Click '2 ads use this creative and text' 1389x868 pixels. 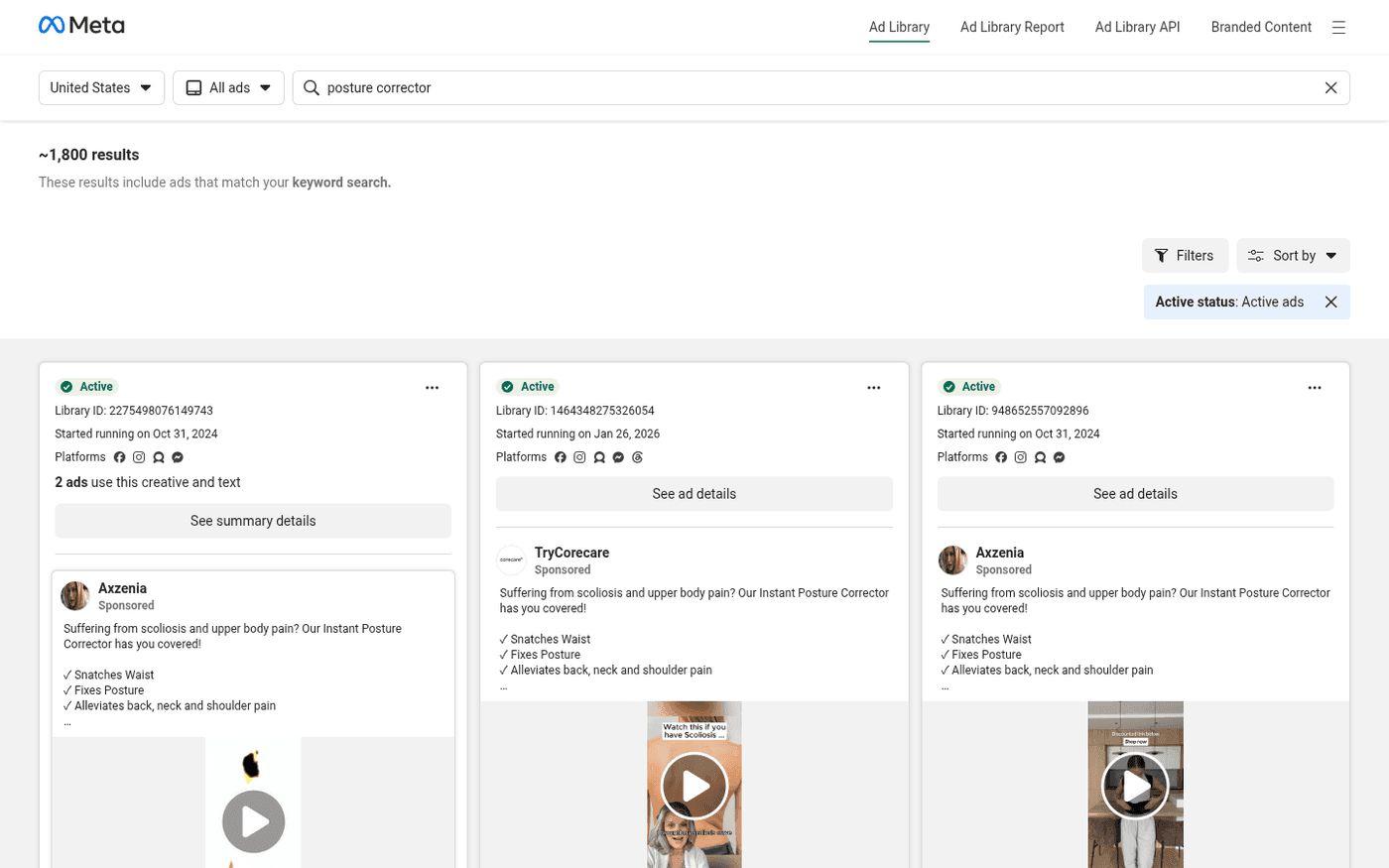[148, 482]
